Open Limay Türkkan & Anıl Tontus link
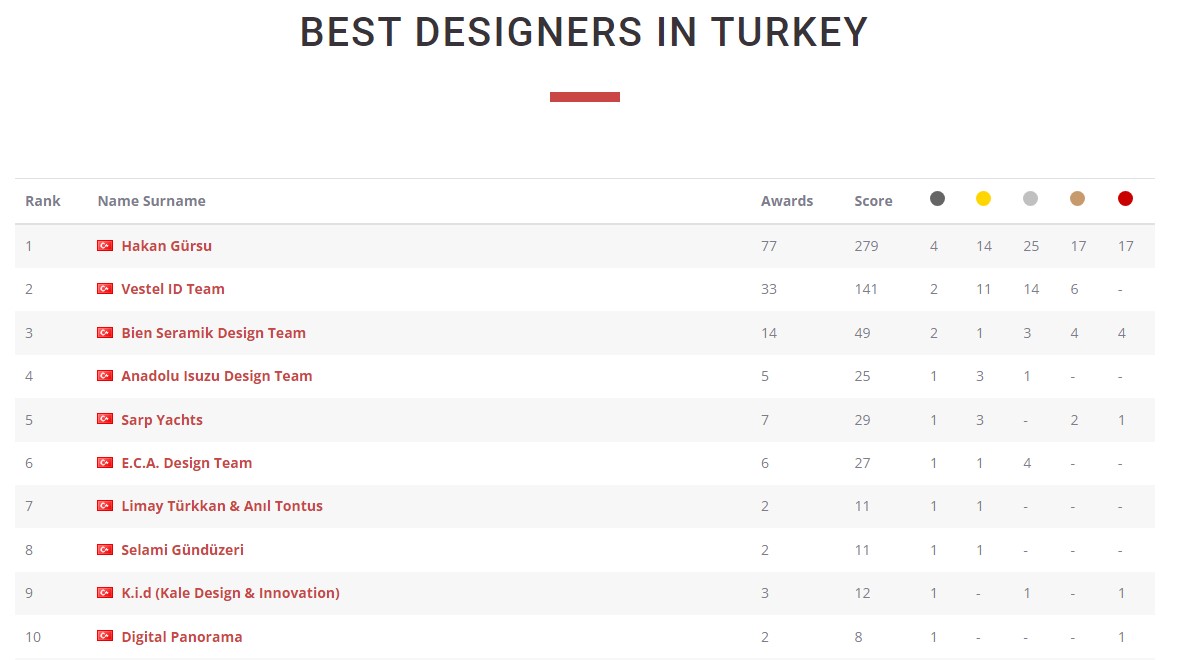 (222, 506)
